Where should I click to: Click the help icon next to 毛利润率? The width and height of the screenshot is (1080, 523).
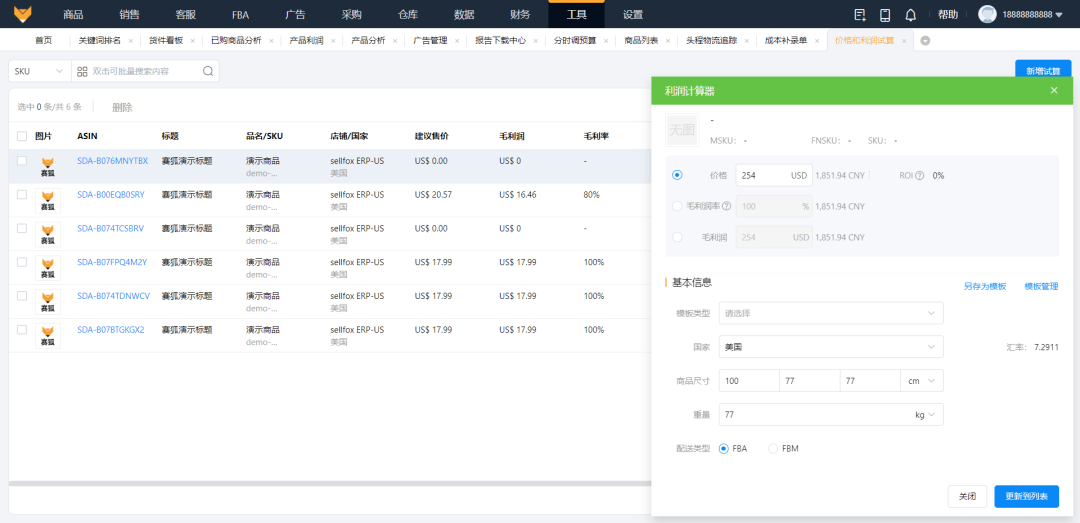pos(727,206)
